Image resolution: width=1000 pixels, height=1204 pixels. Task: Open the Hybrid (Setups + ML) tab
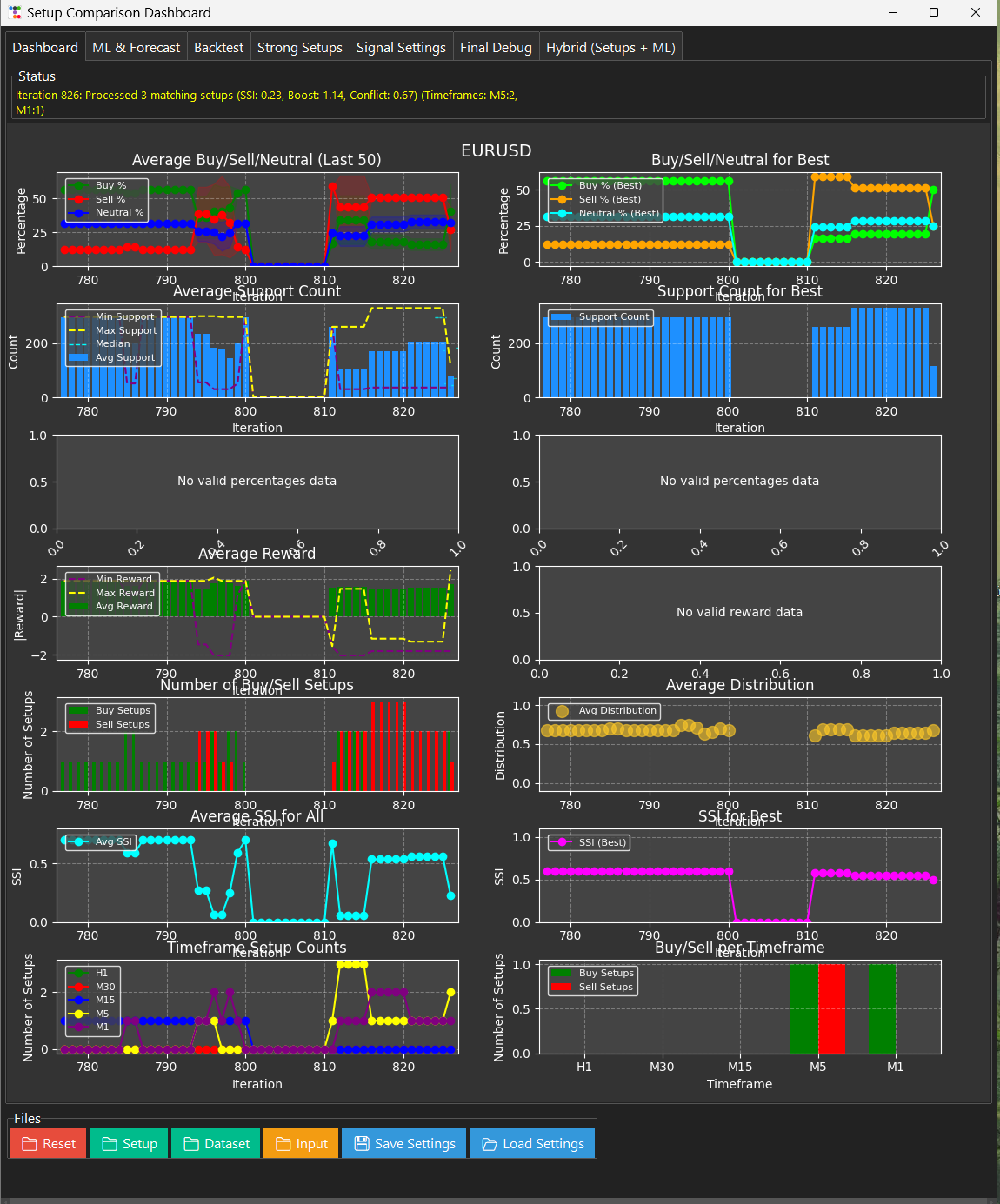coord(610,48)
